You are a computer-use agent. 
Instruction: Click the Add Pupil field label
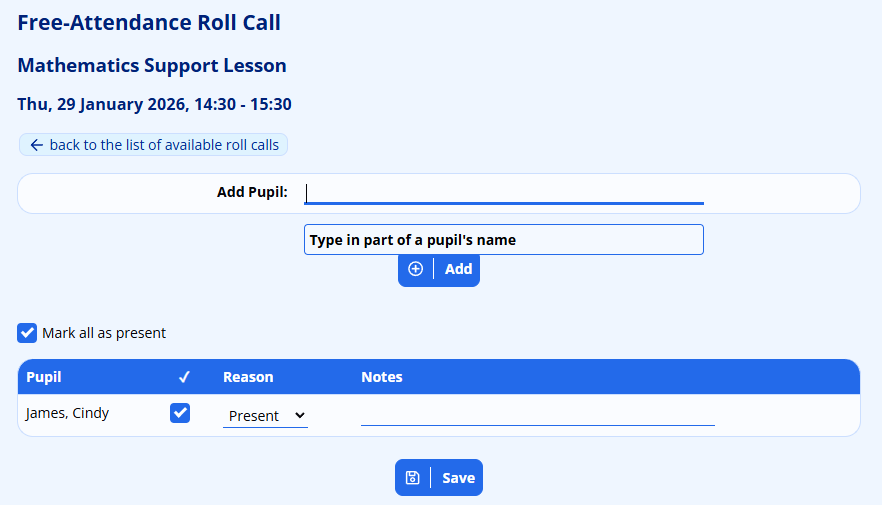click(x=252, y=192)
